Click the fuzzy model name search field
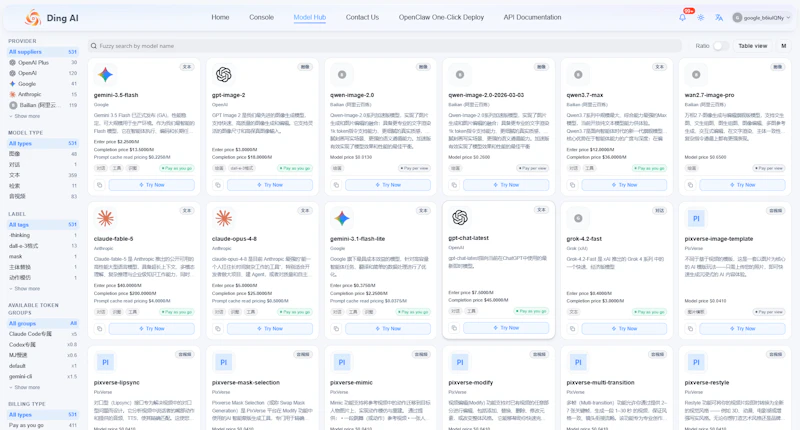The width and height of the screenshot is (800, 430). click(x=385, y=46)
